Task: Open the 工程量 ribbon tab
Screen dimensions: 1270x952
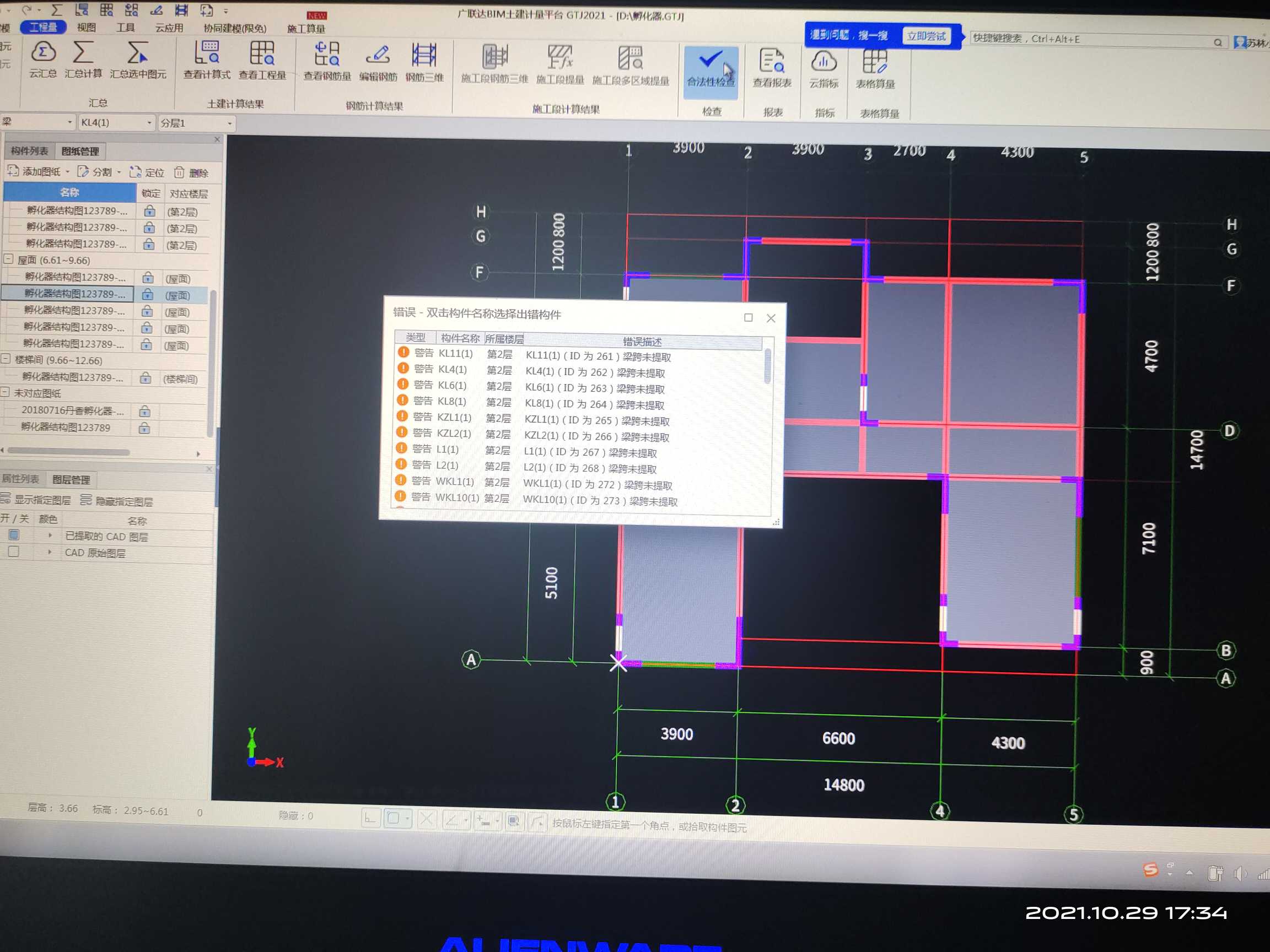Action: point(43,26)
